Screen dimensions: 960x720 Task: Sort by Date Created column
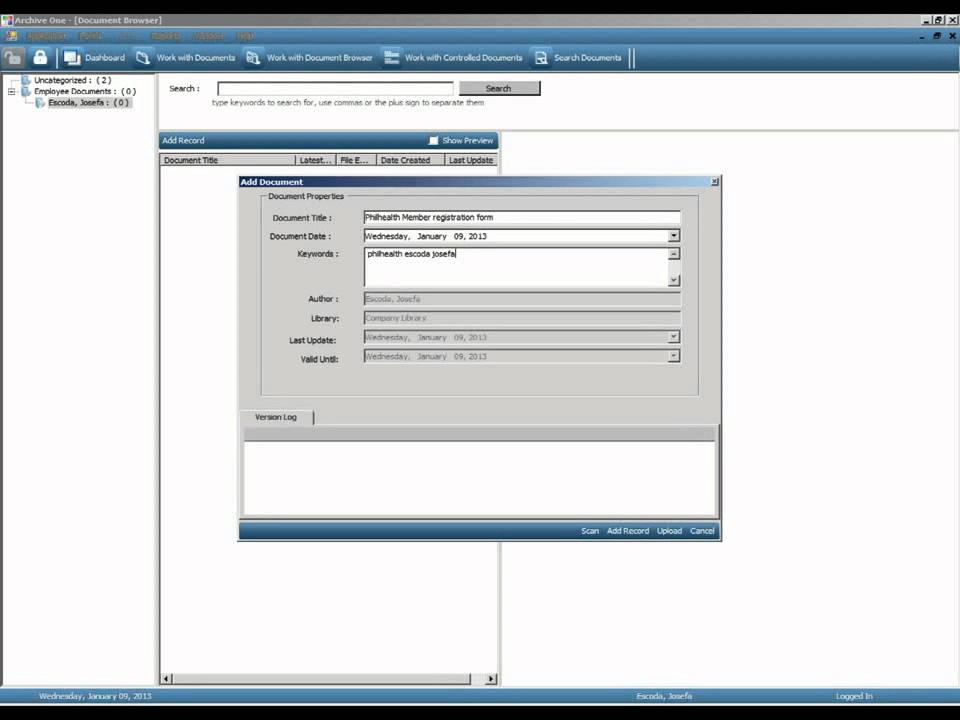(x=410, y=160)
